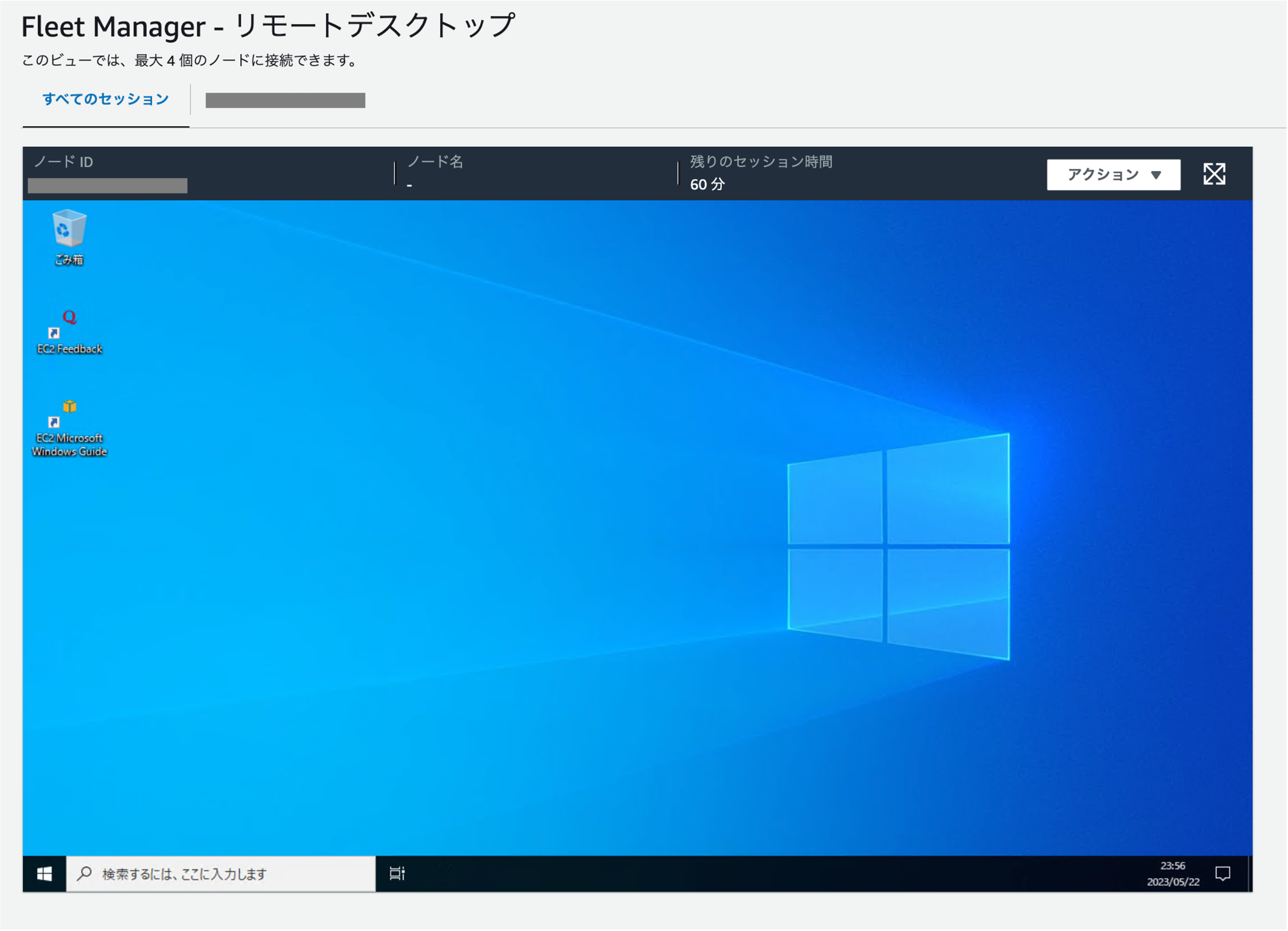Switch to すべてのセッション tab
The width and height of the screenshot is (1288, 931).
click(x=105, y=100)
